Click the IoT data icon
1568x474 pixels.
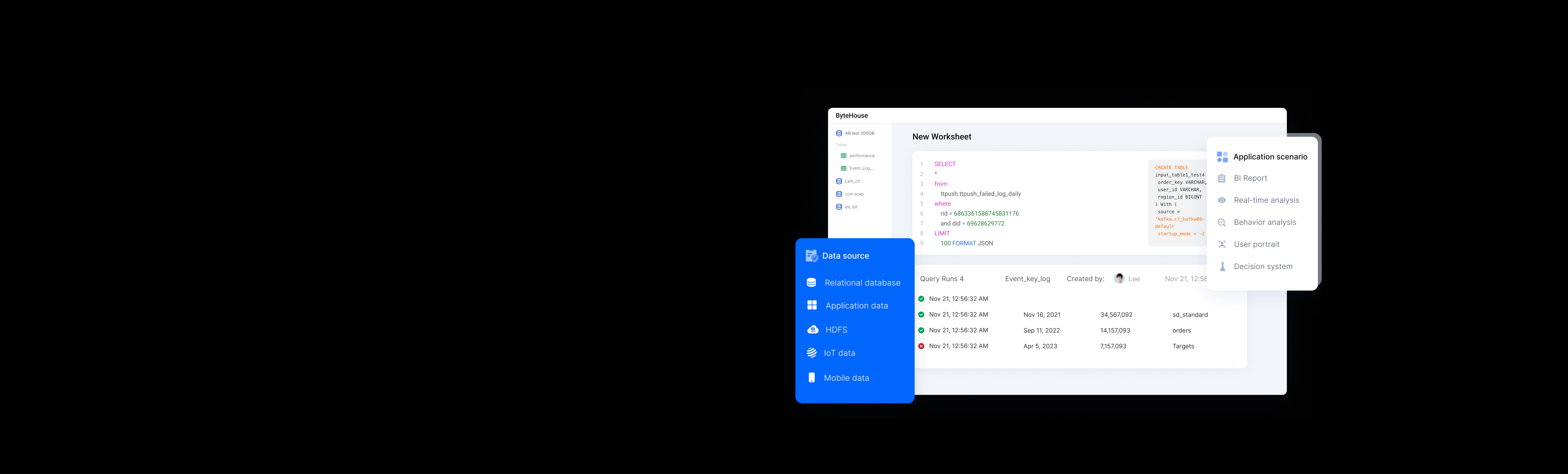tap(811, 352)
